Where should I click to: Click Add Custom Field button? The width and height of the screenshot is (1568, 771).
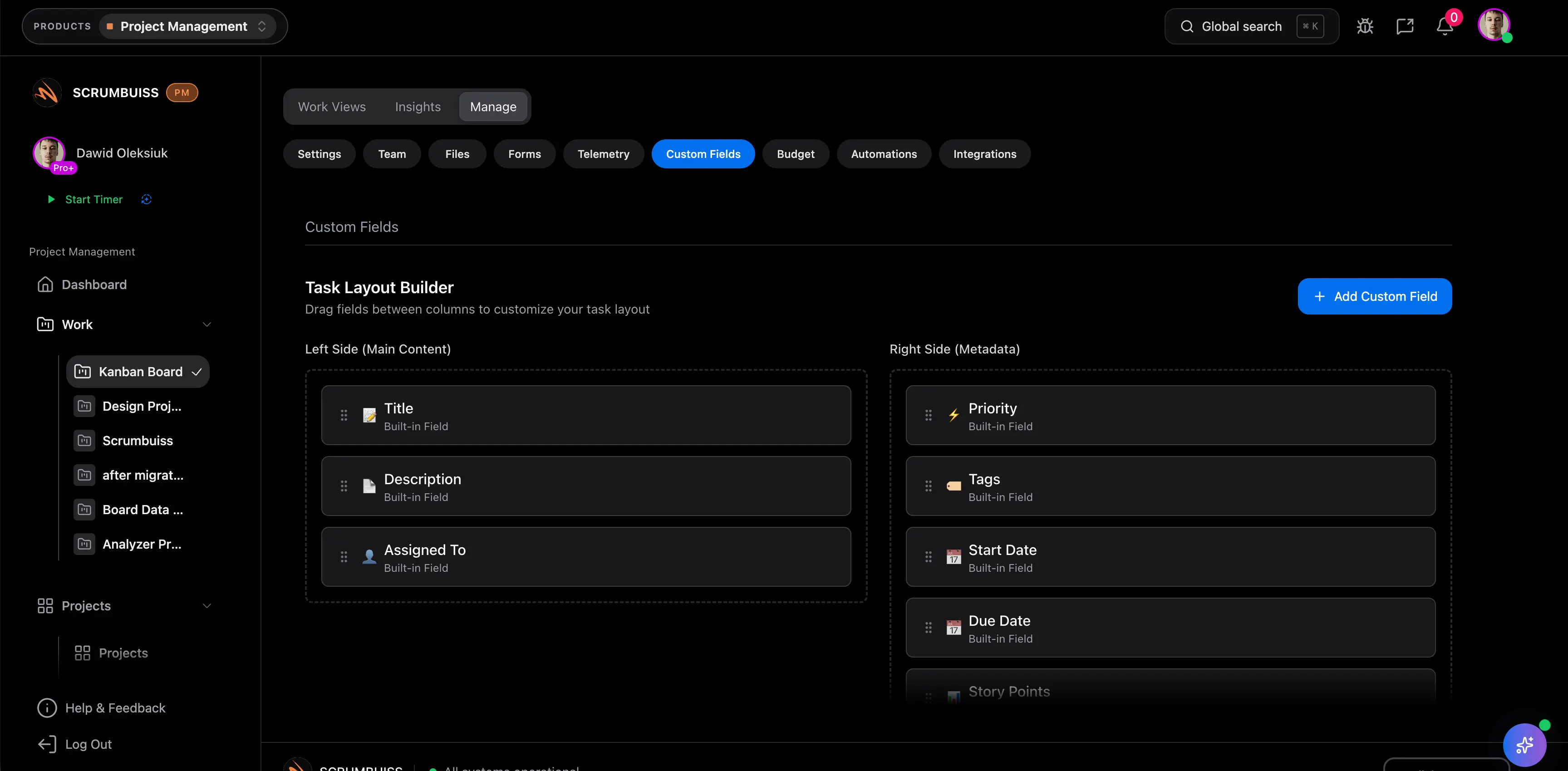pyautogui.click(x=1374, y=296)
